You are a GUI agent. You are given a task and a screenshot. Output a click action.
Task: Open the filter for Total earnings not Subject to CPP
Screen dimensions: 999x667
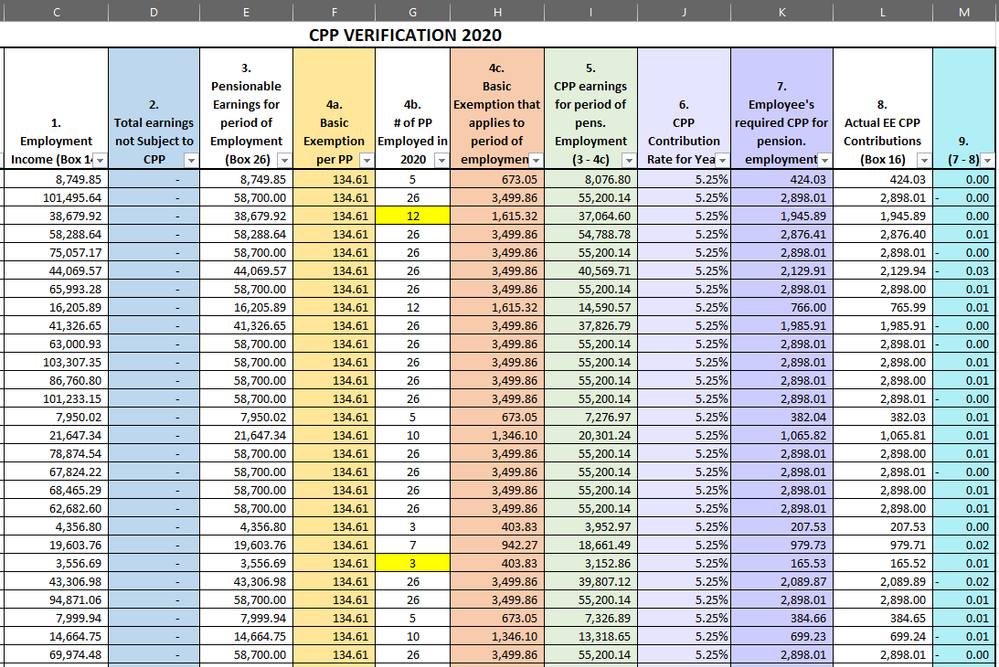[x=189, y=162]
